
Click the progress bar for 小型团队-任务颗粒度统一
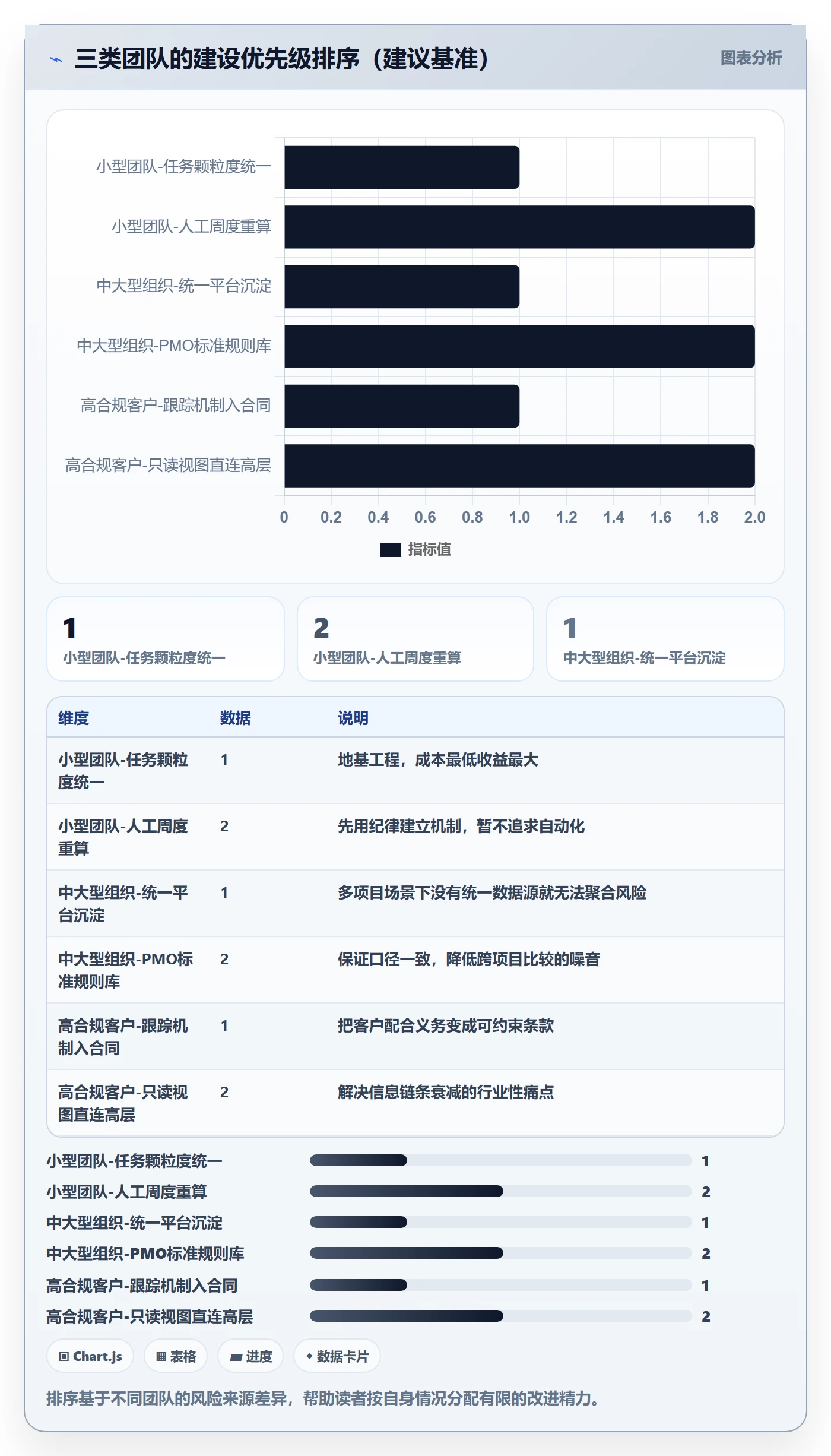click(x=501, y=1160)
